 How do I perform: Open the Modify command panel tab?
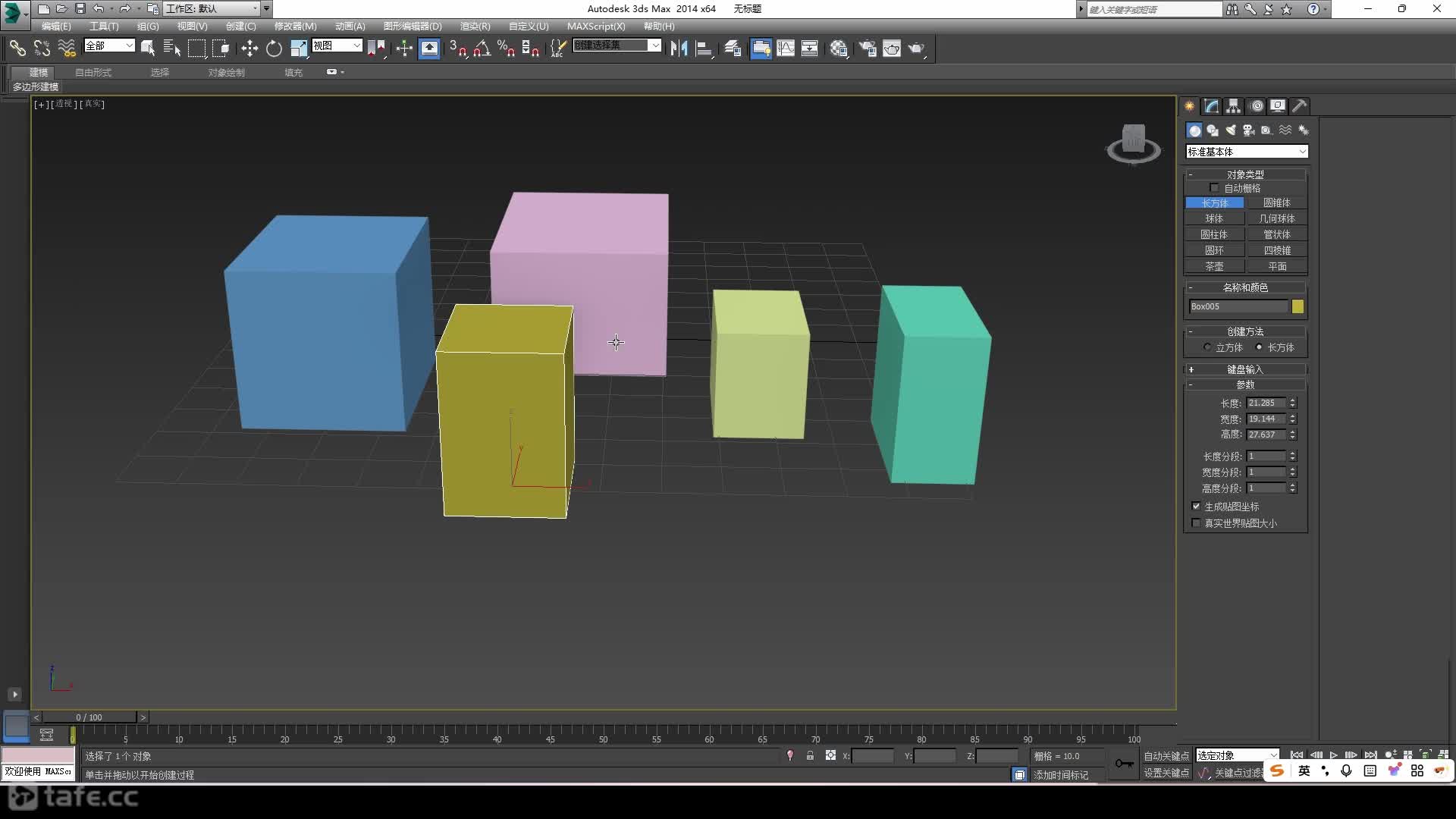click(x=1212, y=106)
